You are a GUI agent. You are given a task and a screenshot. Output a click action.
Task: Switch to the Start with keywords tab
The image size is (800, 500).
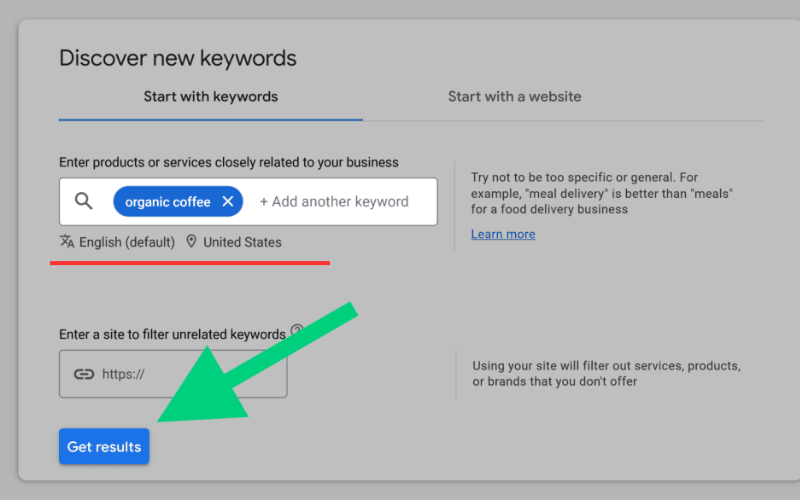(210, 97)
